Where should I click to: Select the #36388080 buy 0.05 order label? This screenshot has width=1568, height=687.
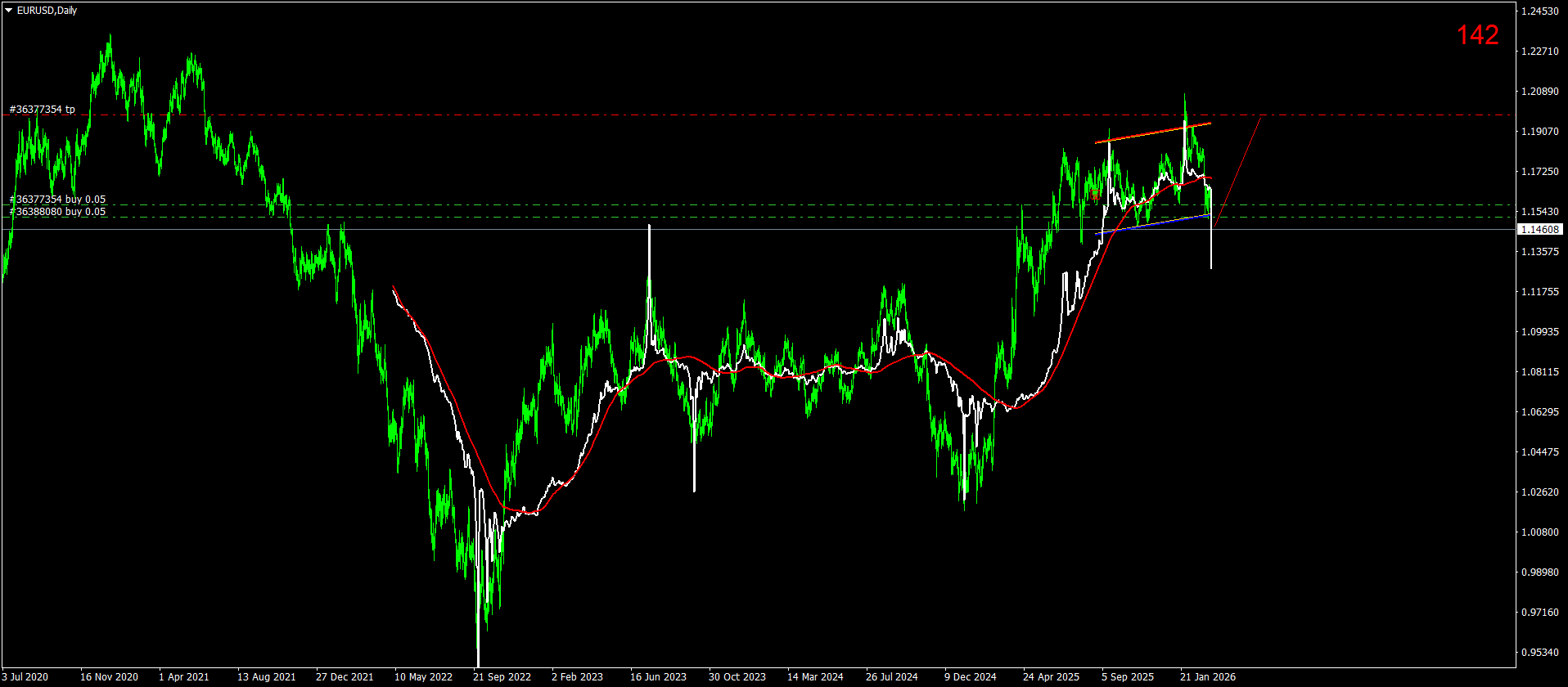tap(57, 212)
